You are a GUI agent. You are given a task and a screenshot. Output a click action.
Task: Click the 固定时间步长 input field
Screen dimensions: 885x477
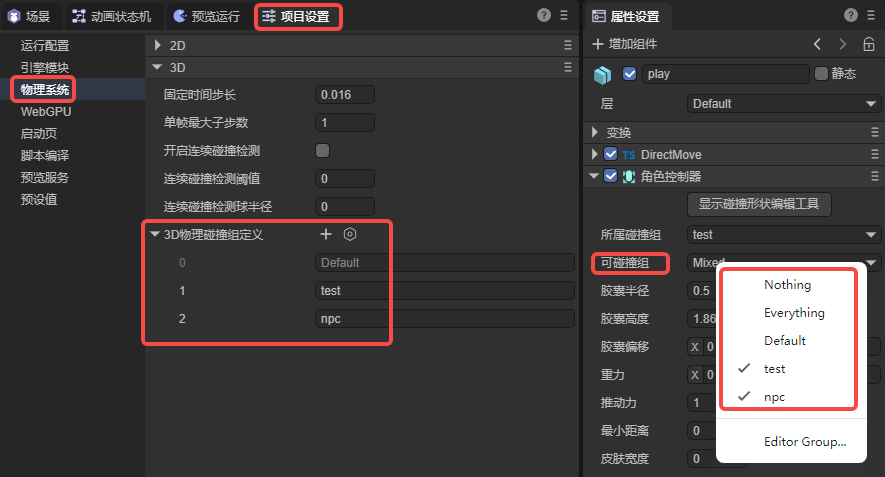pos(345,95)
